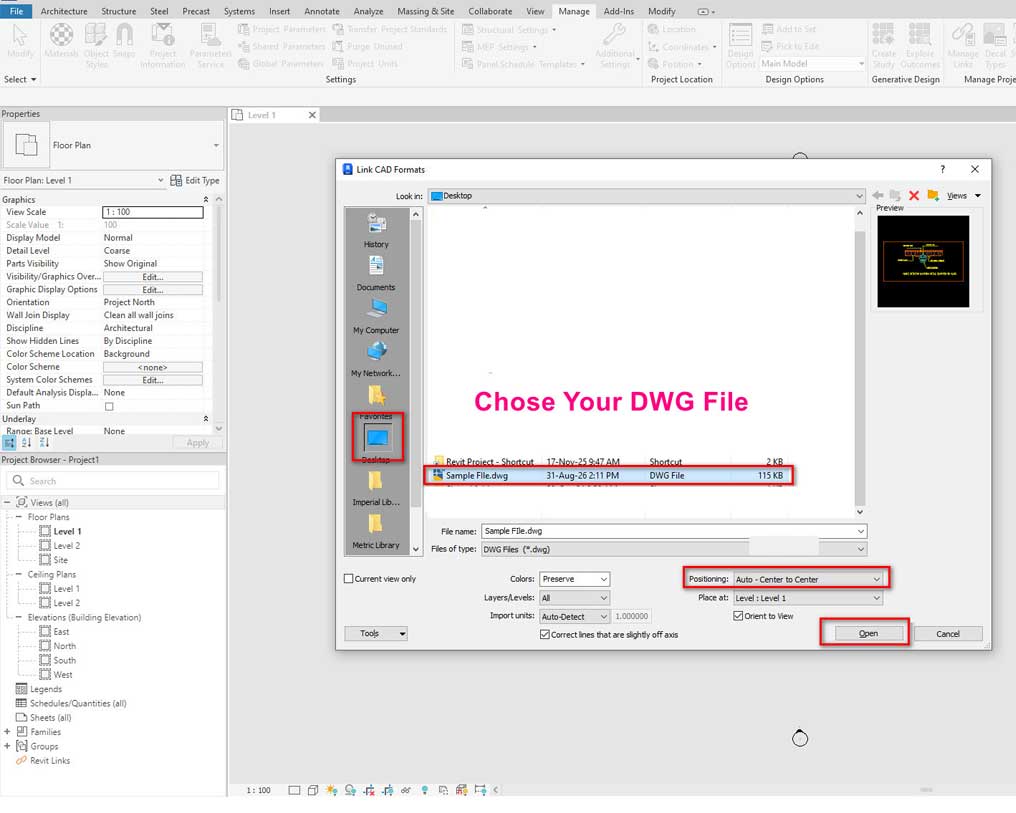Open Documents place in the sidebar

376,273
